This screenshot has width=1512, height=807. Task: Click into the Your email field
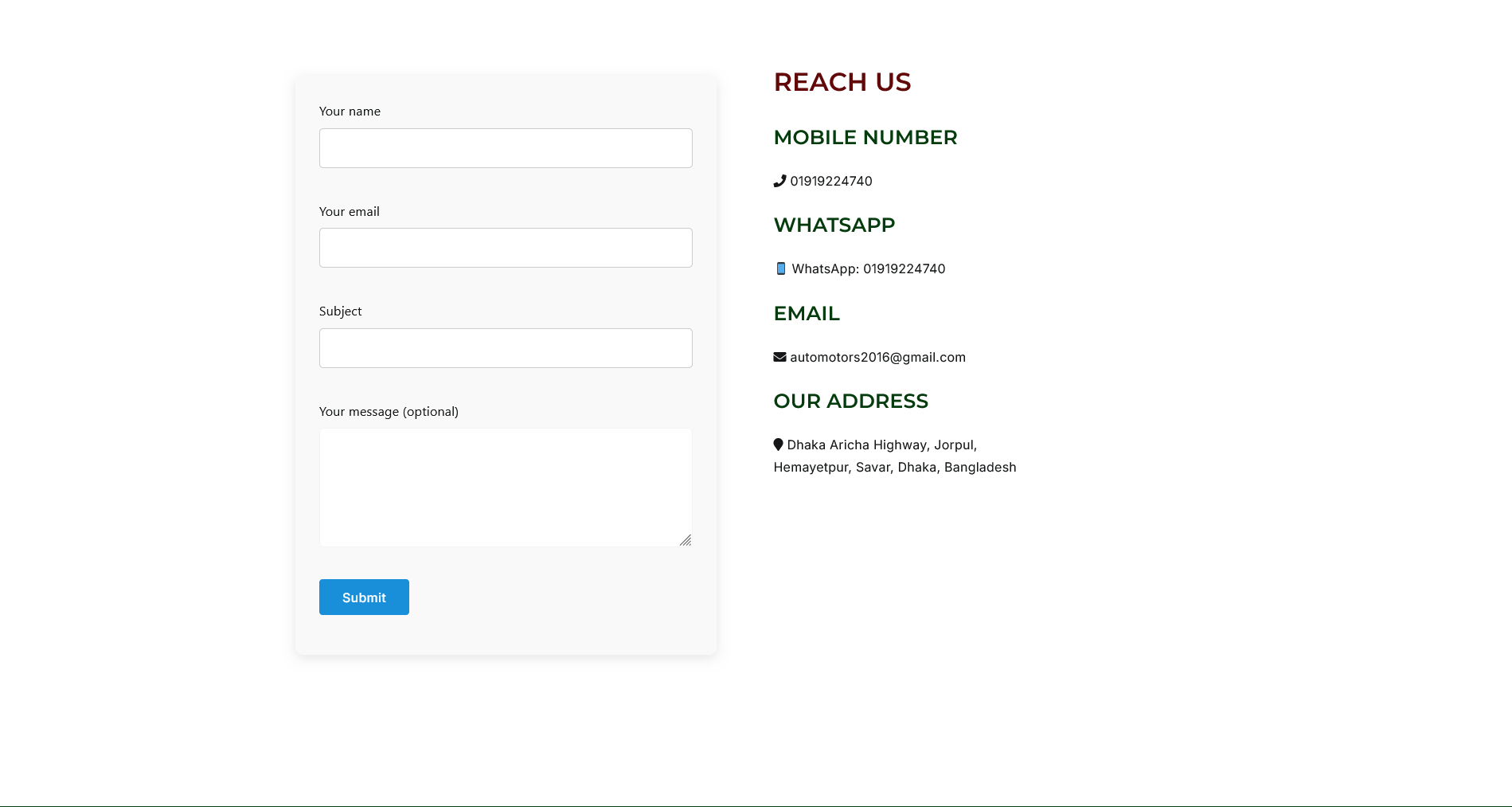click(506, 248)
